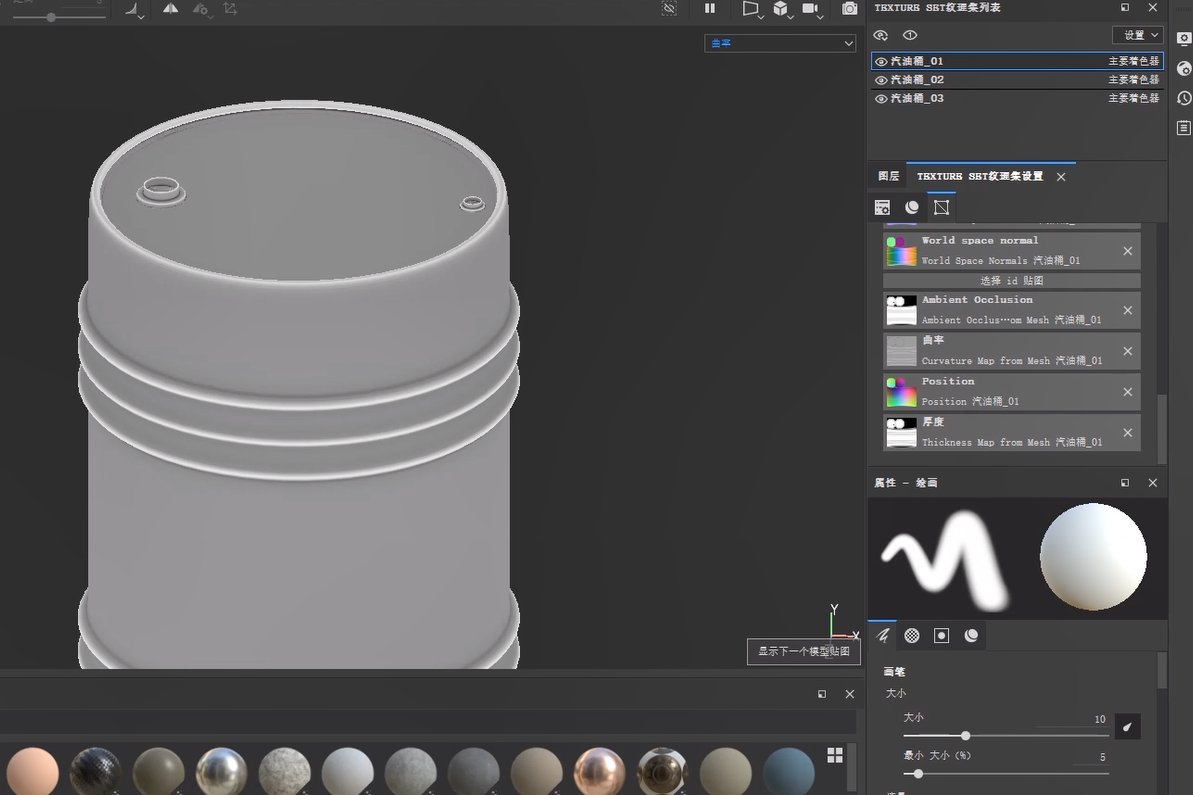
Task: Select the stencil square tab icon
Action: pos(941,636)
